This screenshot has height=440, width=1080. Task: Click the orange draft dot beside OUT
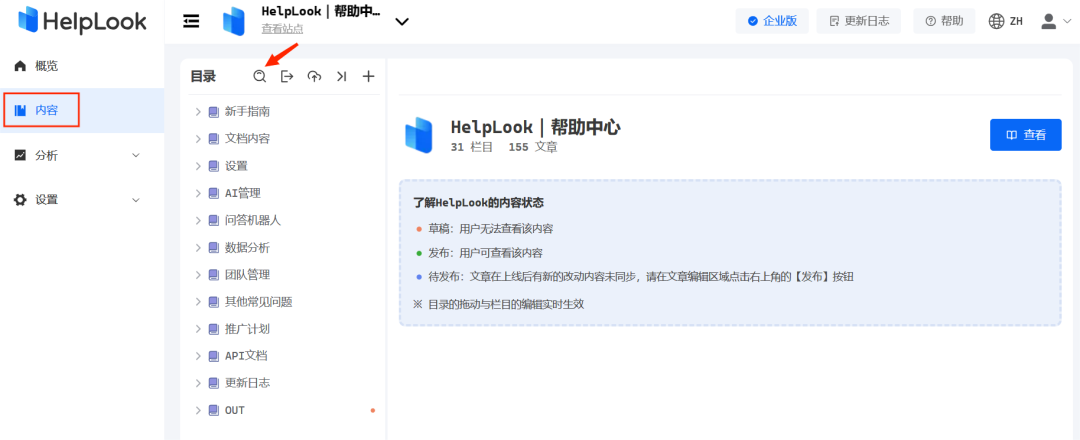point(373,410)
